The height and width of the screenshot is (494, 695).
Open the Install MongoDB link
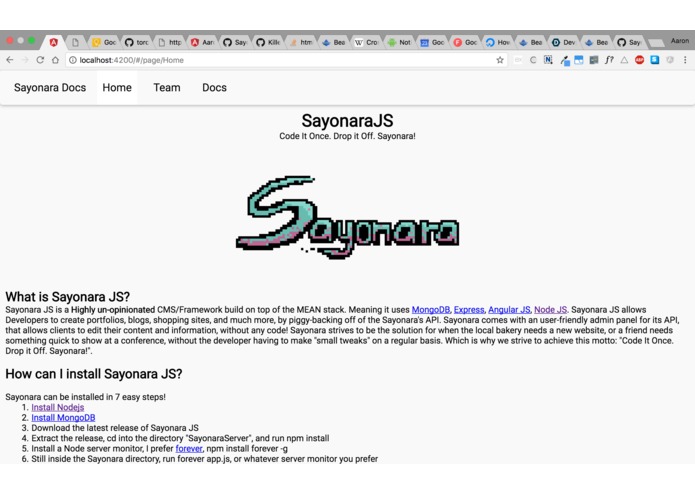pyautogui.click(x=63, y=417)
